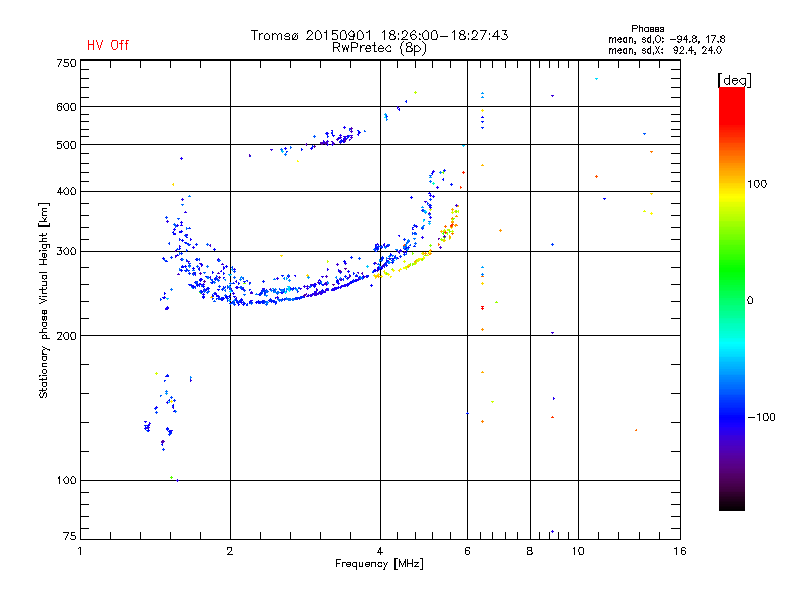Select the "mean, sd,X: 92.4, 24.0" line
This screenshot has width=800, height=600.
pos(665,50)
